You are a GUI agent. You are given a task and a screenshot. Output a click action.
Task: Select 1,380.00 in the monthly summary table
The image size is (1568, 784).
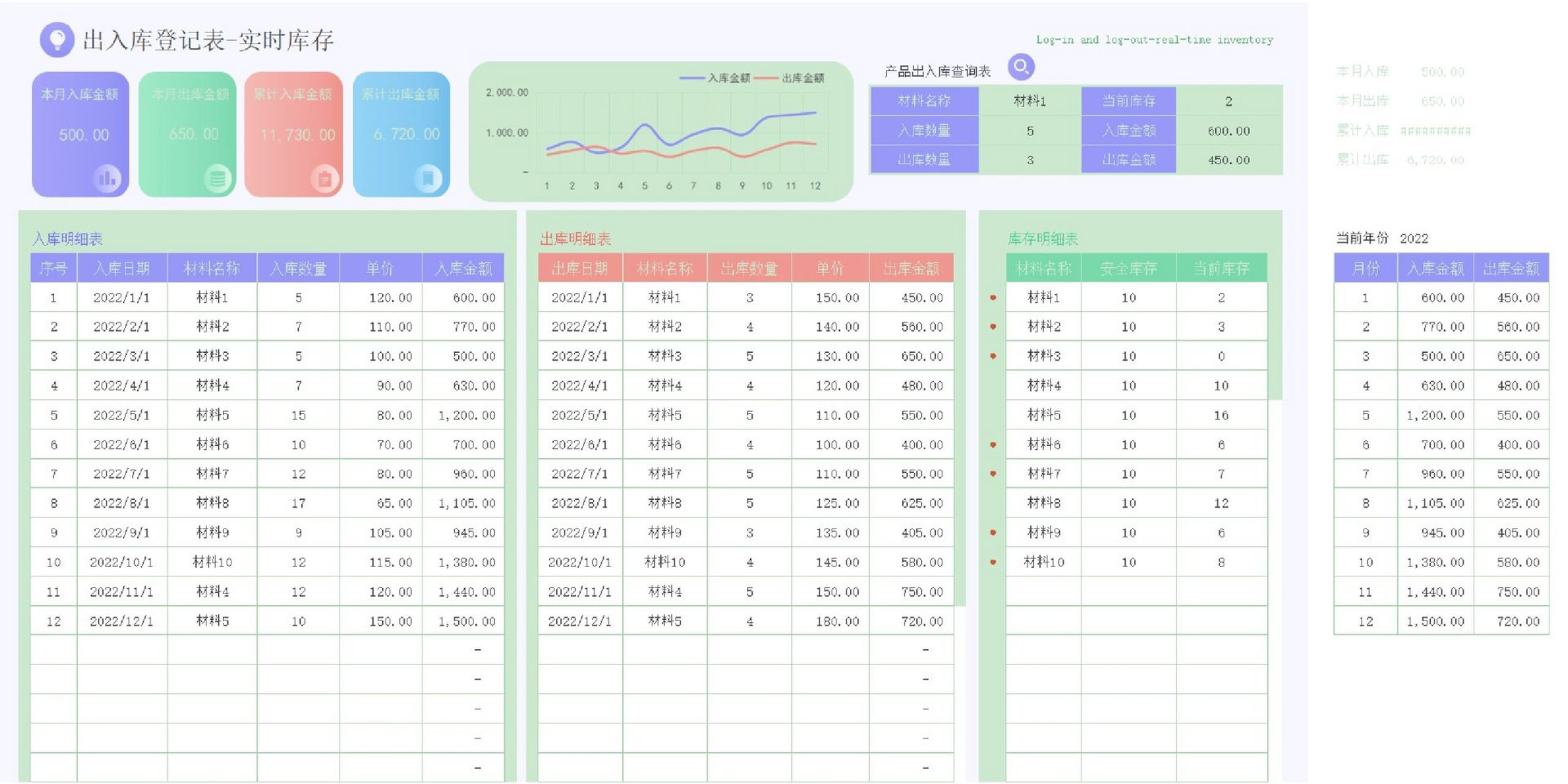[x=1435, y=562]
